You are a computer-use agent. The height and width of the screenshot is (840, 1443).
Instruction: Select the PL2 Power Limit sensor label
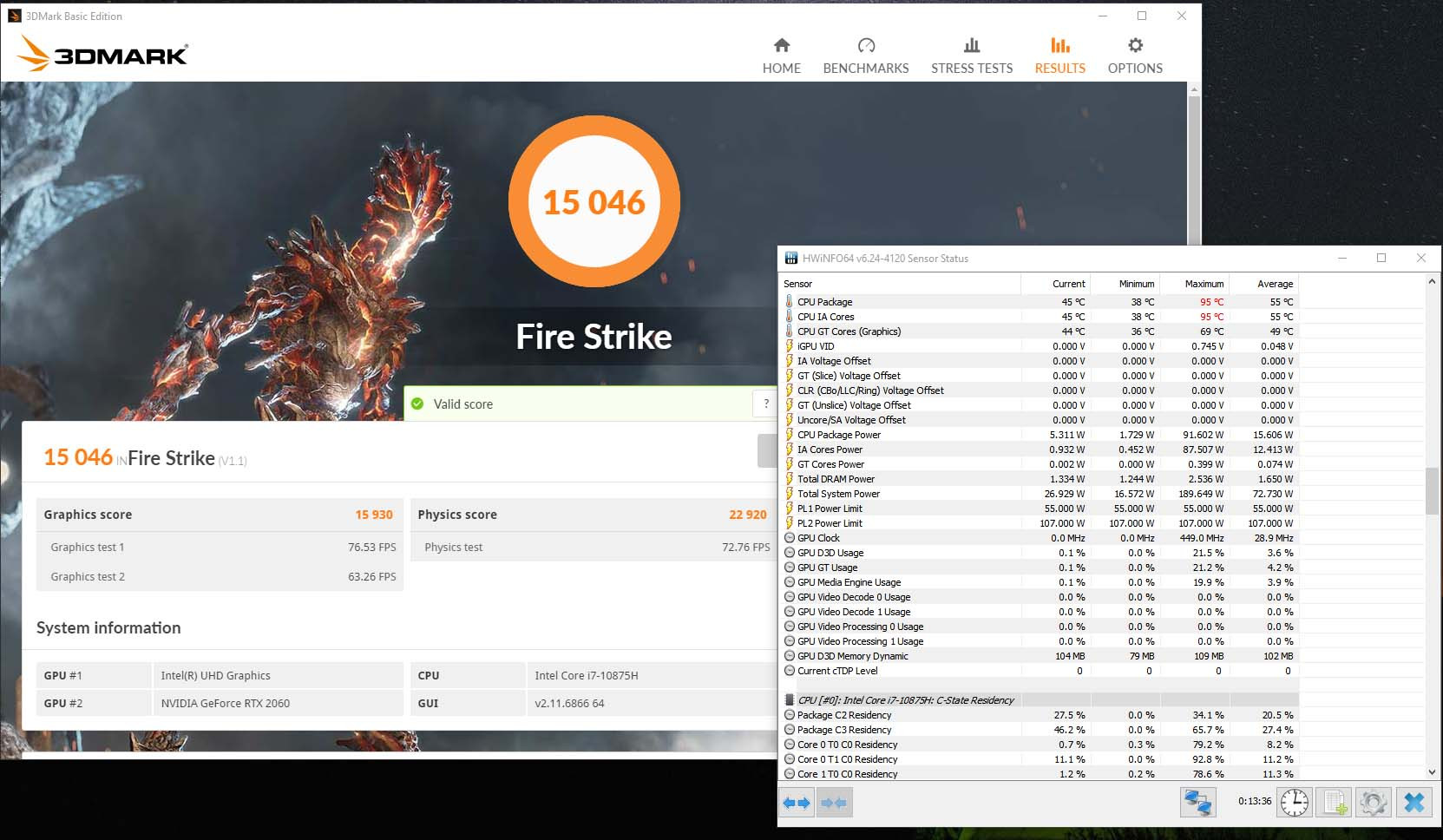pyautogui.click(x=830, y=522)
